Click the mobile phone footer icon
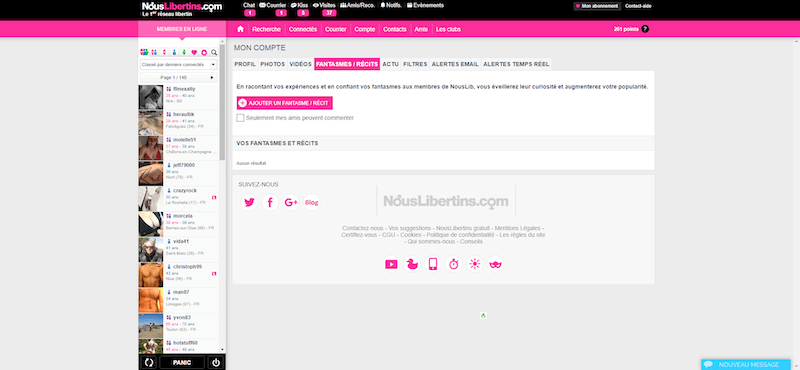Image resolution: width=800 pixels, height=370 pixels. pyautogui.click(x=433, y=264)
